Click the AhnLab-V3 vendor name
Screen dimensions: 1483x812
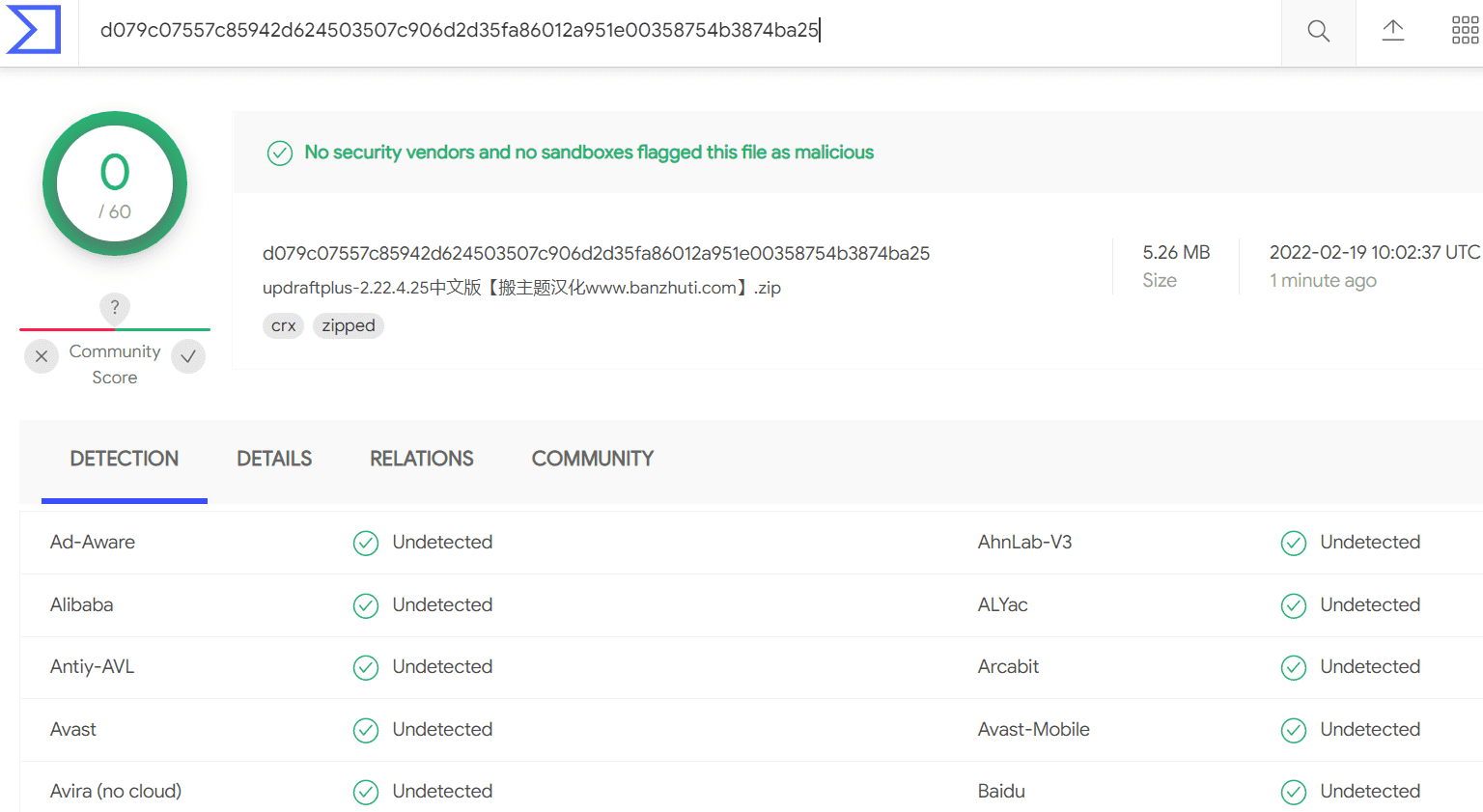[x=1024, y=543]
